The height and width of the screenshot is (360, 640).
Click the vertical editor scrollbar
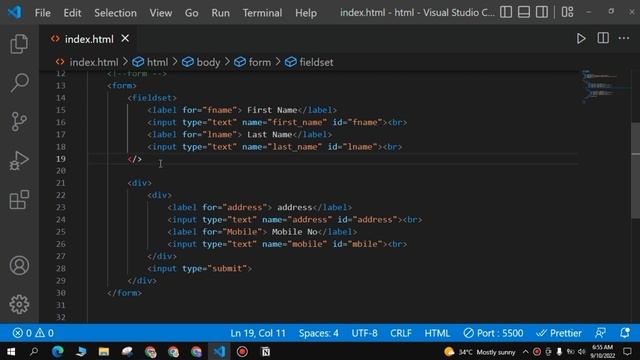point(636,171)
